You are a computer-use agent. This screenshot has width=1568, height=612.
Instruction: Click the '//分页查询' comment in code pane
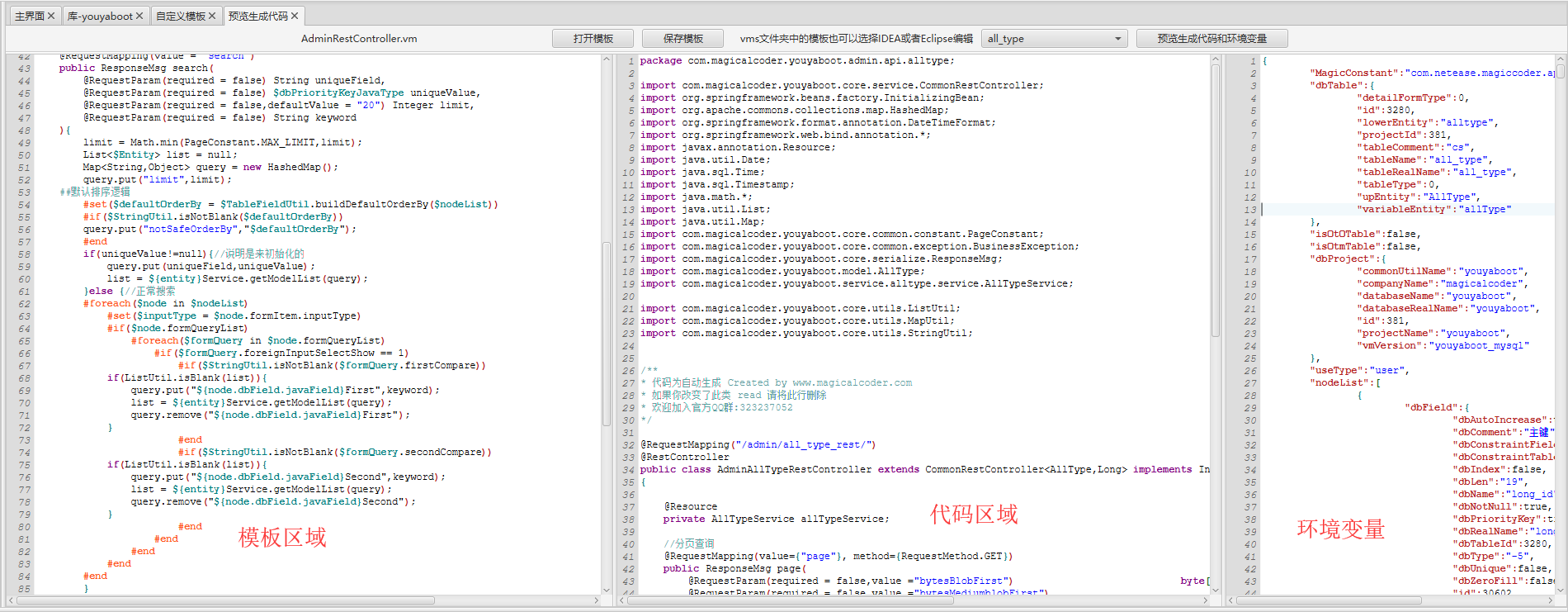689,543
